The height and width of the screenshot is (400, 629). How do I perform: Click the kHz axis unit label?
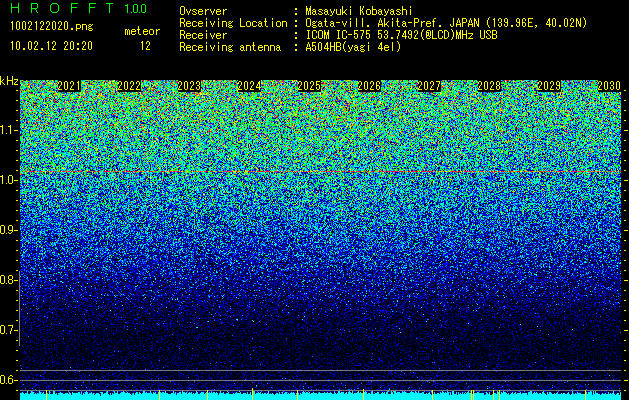(x=9, y=81)
